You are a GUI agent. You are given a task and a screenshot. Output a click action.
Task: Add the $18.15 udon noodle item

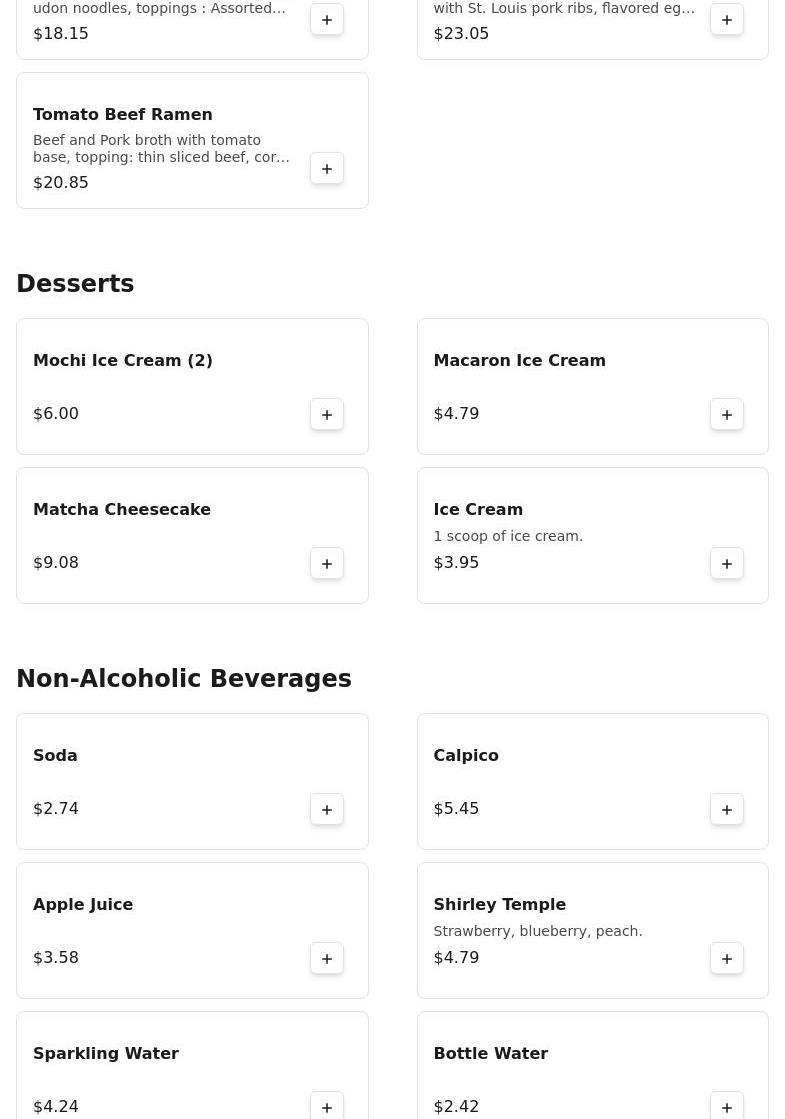(327, 20)
